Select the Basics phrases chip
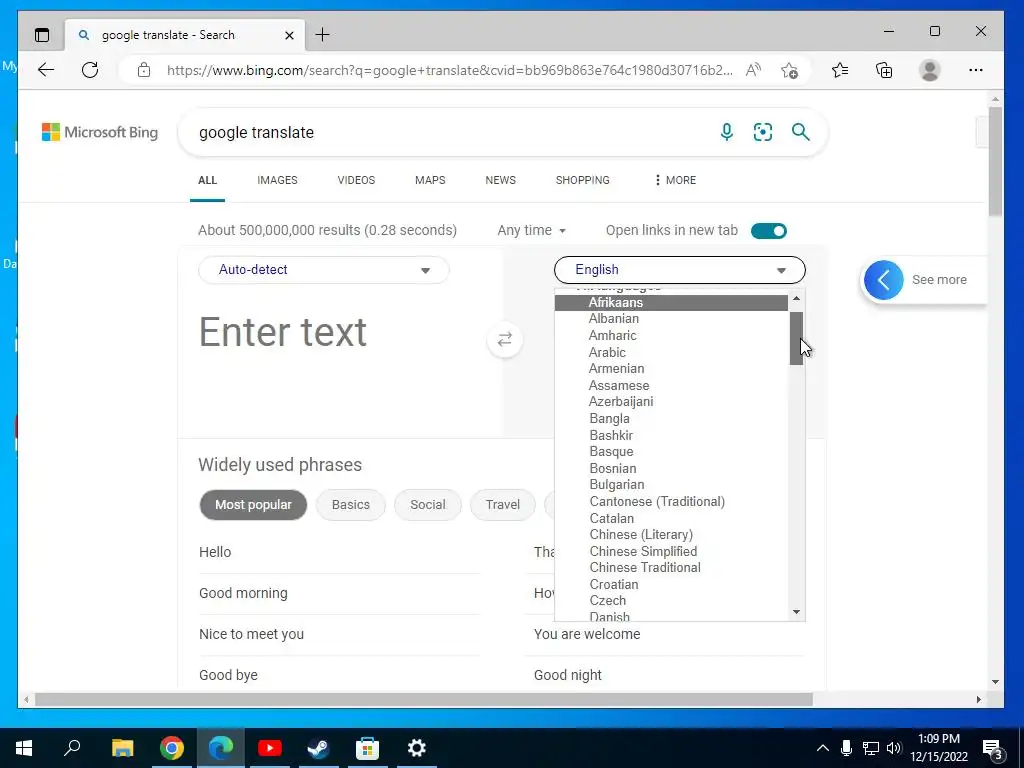 [x=351, y=505]
